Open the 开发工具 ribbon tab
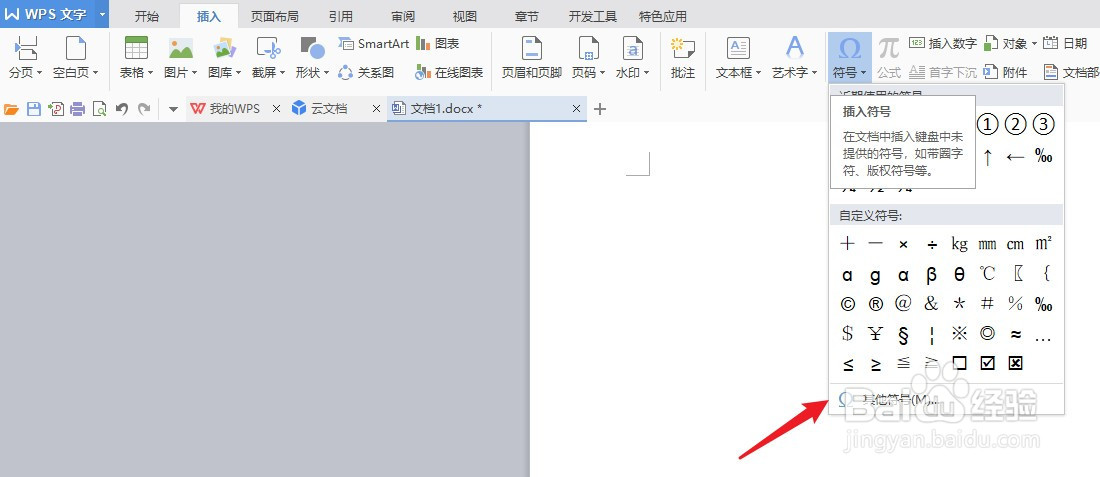The width and height of the screenshot is (1100, 477). 593,16
